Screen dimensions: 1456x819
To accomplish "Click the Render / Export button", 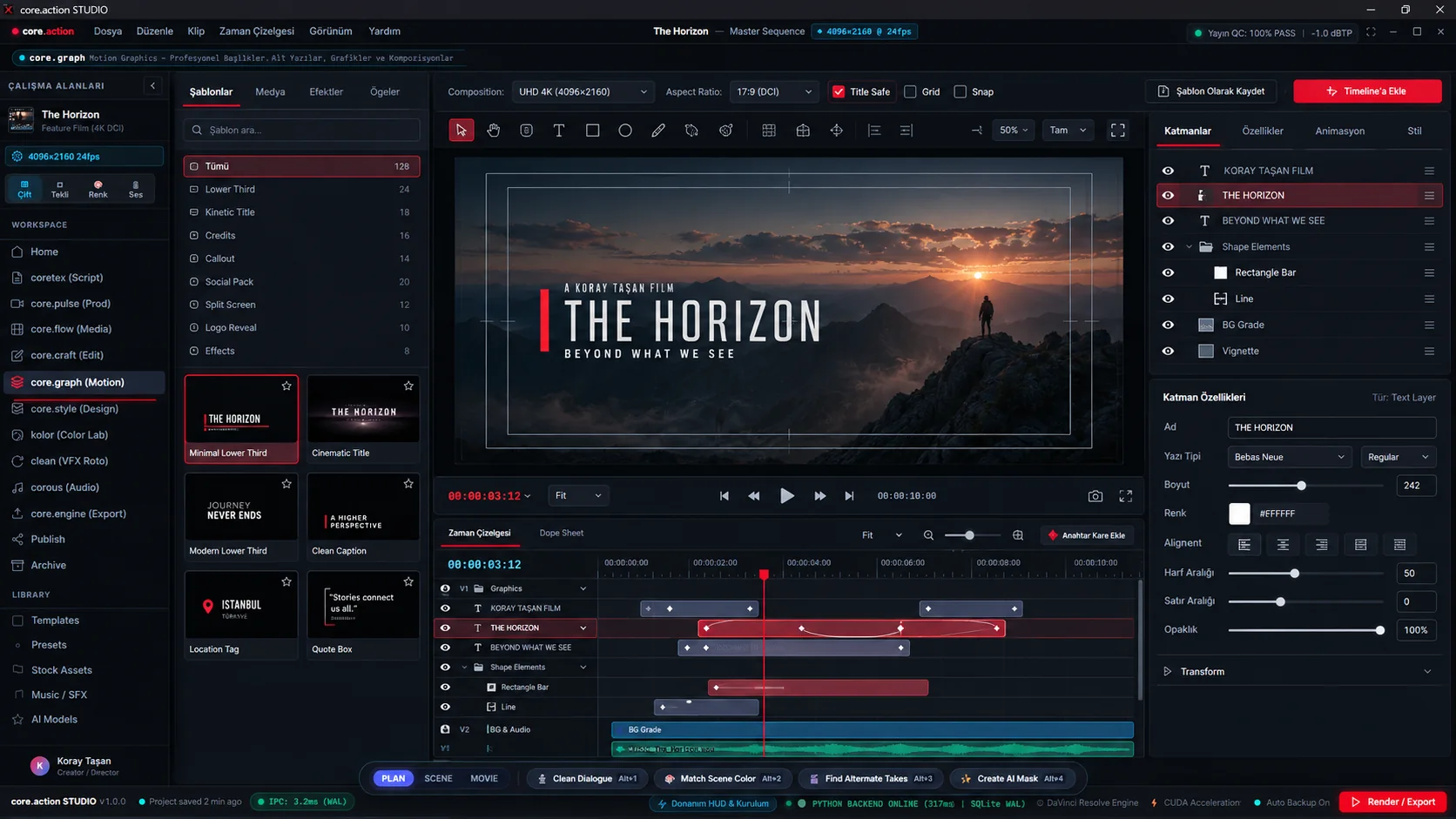I will click(1392, 802).
